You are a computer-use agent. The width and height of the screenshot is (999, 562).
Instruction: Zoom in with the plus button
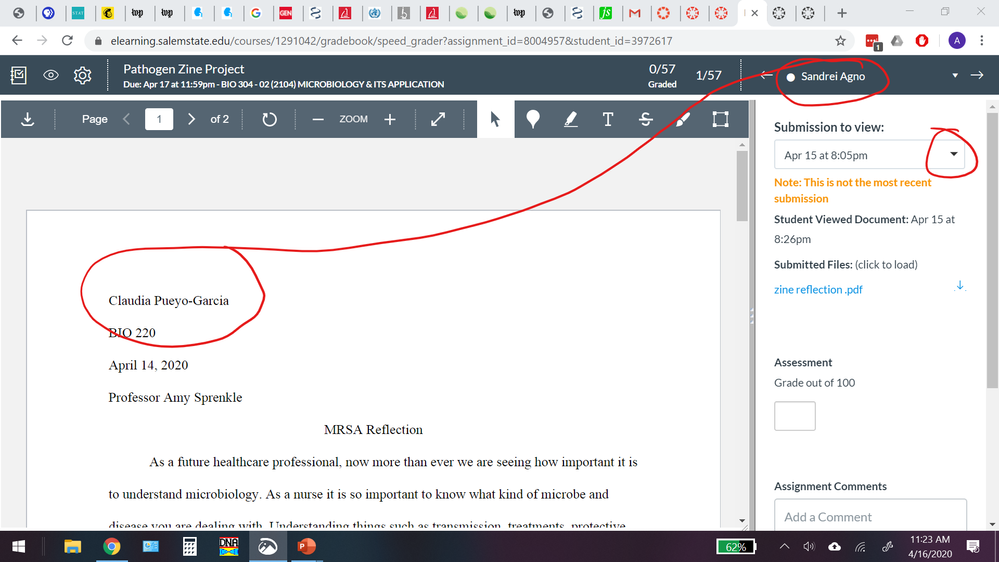390,119
